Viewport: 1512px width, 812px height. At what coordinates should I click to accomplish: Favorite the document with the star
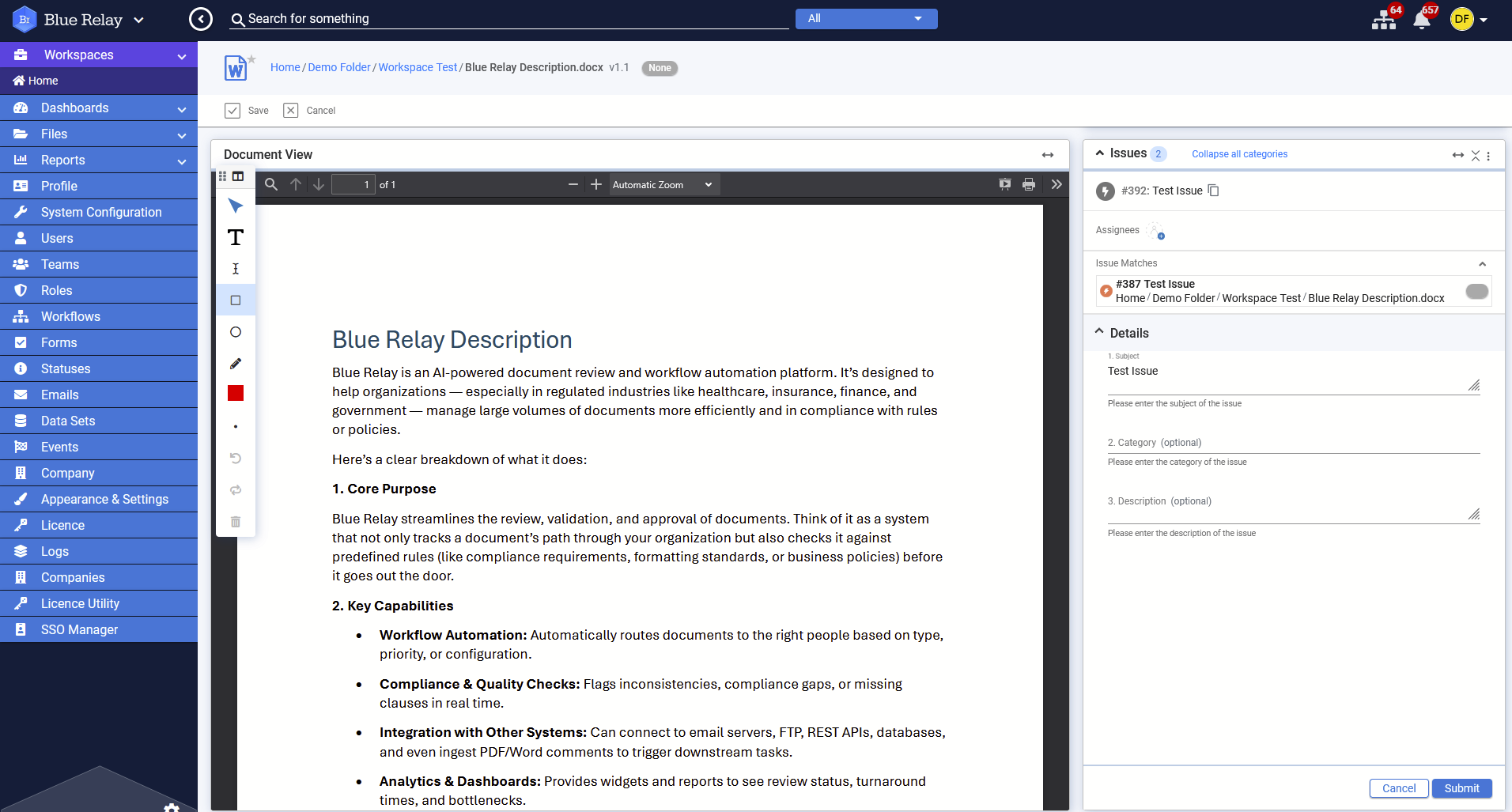(251, 59)
